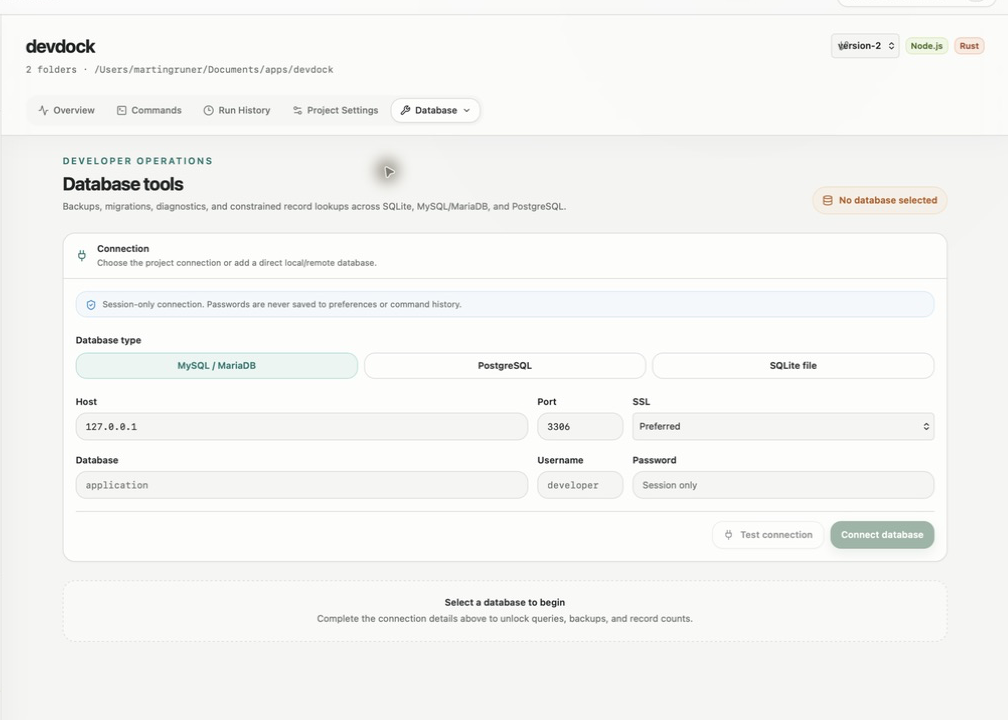Click the Connect database button
1008x720 pixels.
click(882, 535)
